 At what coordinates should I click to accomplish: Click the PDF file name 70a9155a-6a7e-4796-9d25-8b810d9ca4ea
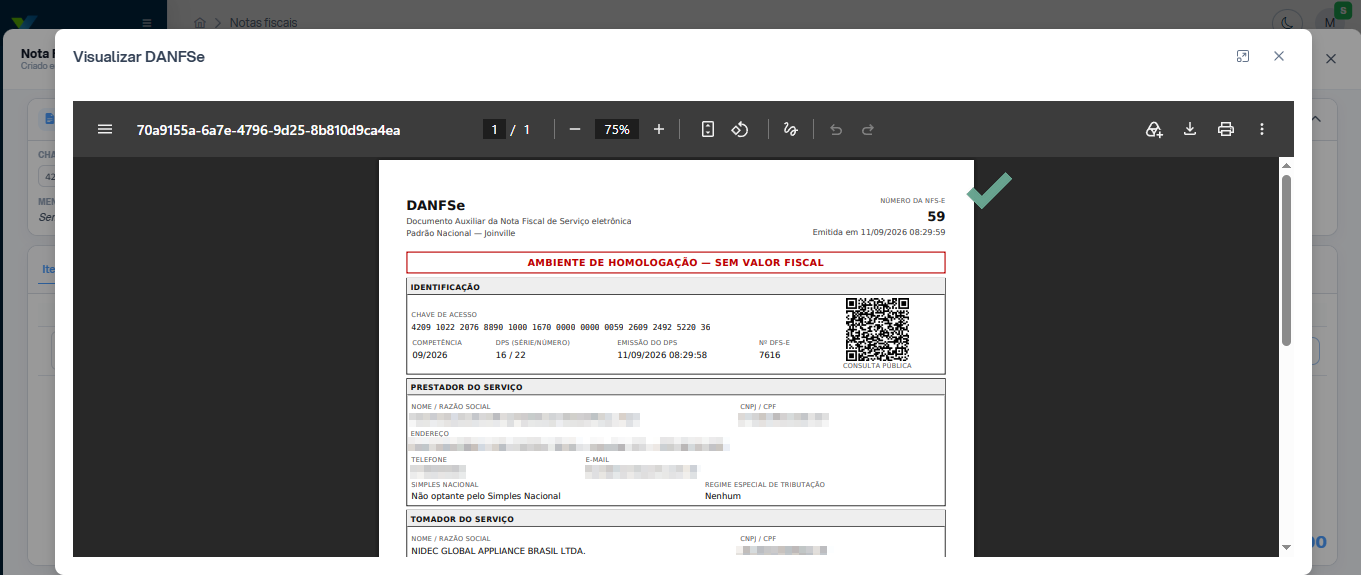(269, 129)
